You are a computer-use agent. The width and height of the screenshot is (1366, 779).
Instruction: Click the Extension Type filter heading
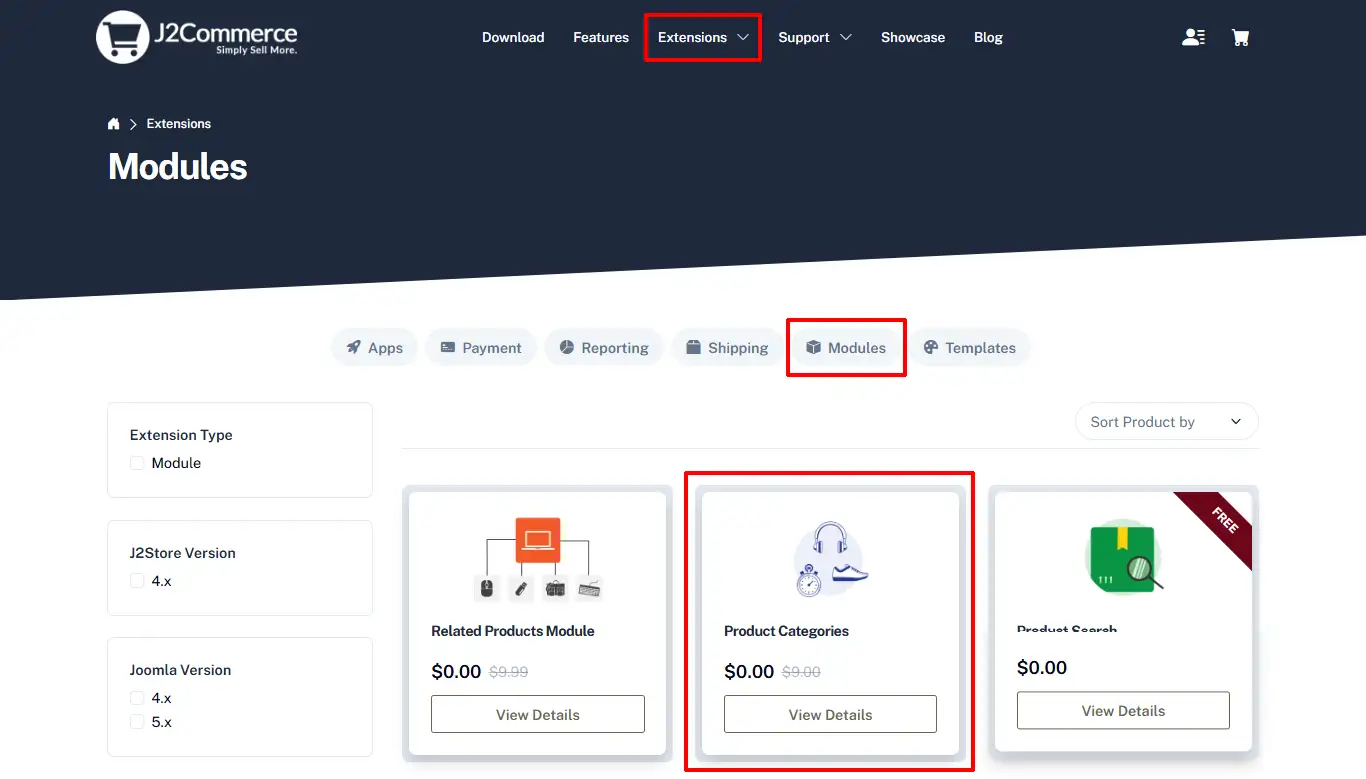[181, 435]
